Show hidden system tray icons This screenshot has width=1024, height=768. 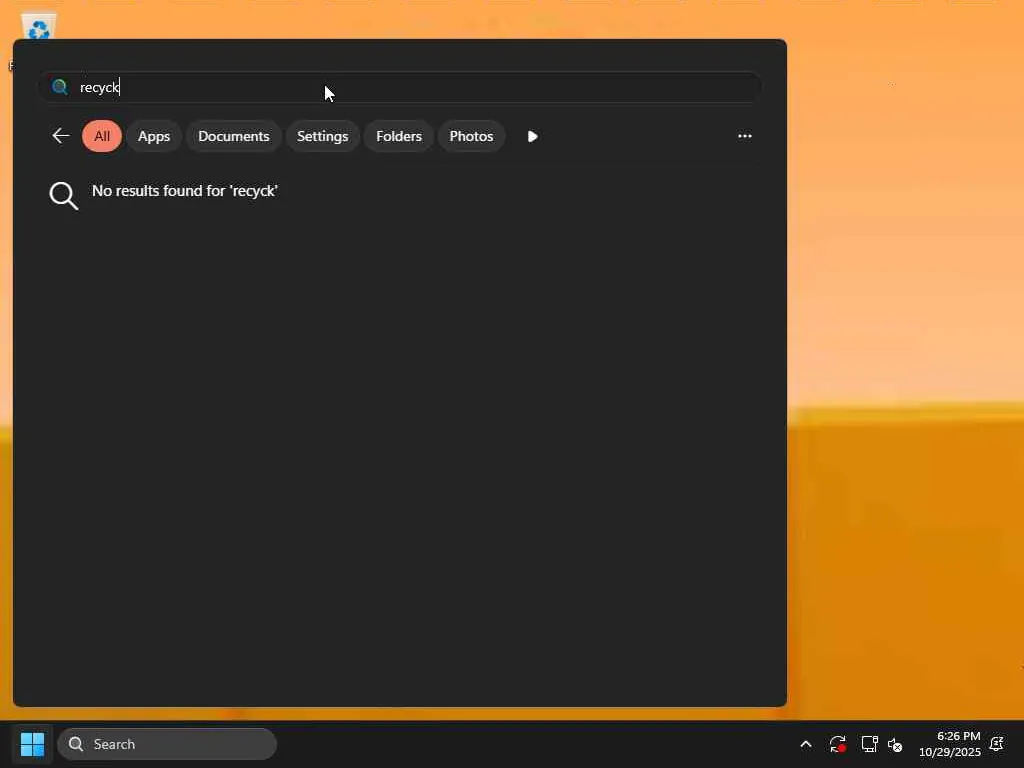coord(806,744)
